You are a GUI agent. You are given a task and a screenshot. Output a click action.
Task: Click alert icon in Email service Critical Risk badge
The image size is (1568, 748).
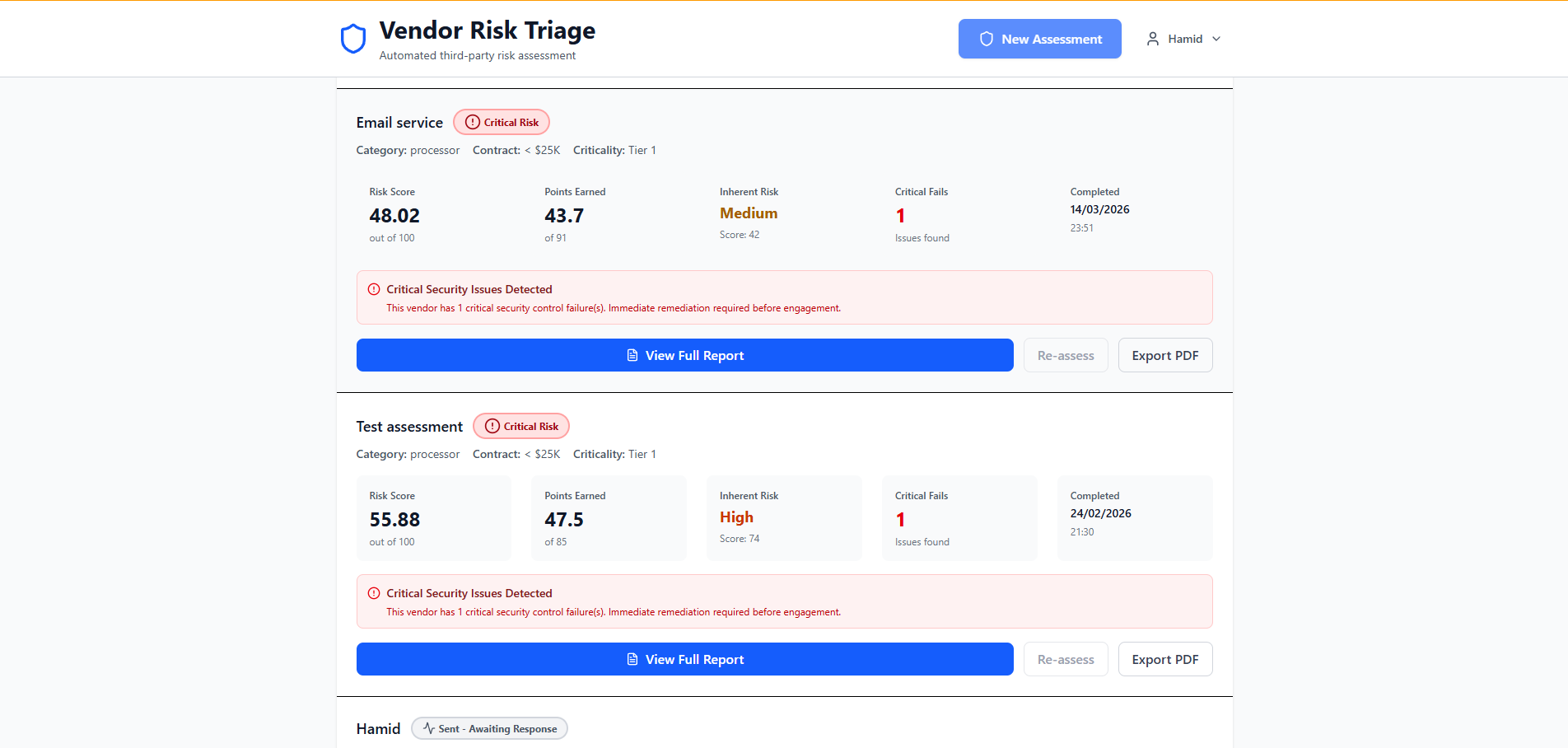click(473, 122)
